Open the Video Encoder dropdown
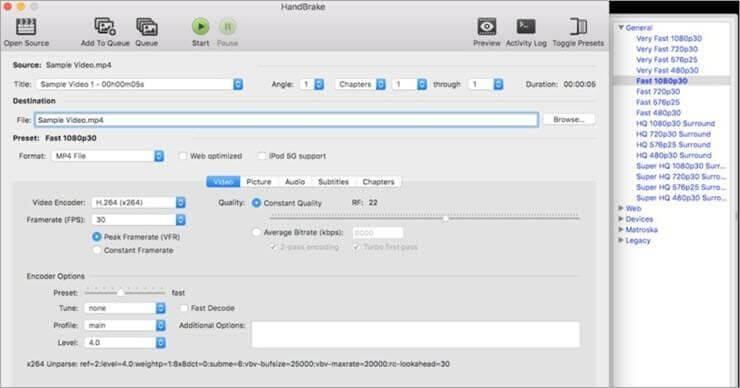 (138, 202)
